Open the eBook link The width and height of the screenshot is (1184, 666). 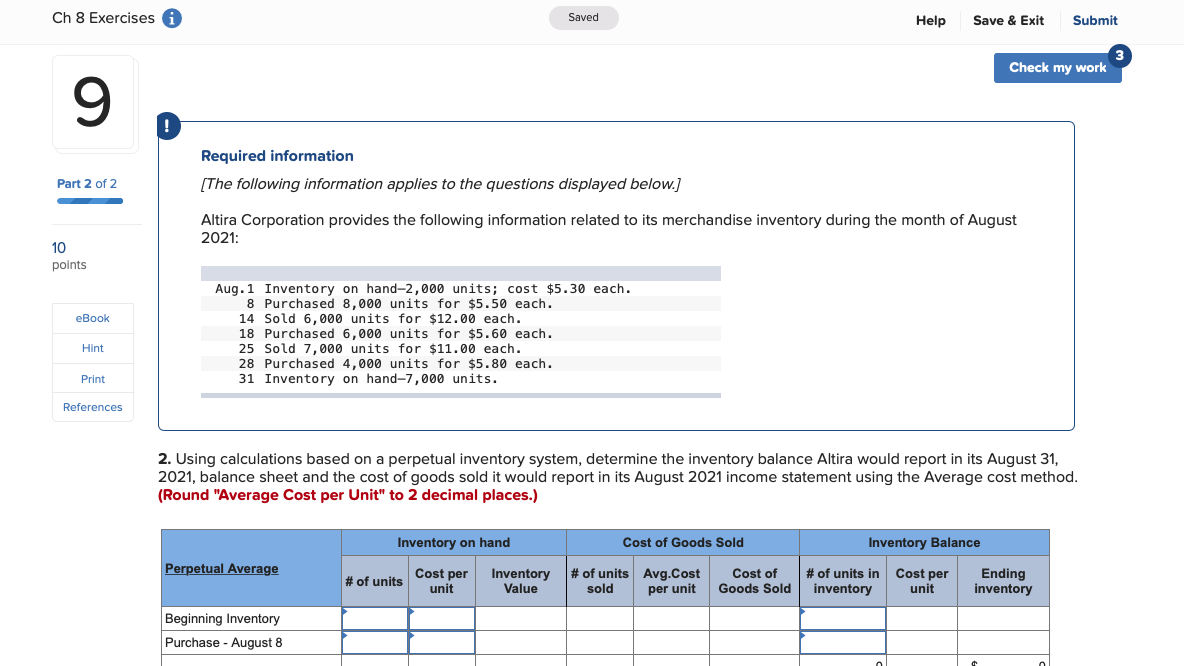(92, 318)
